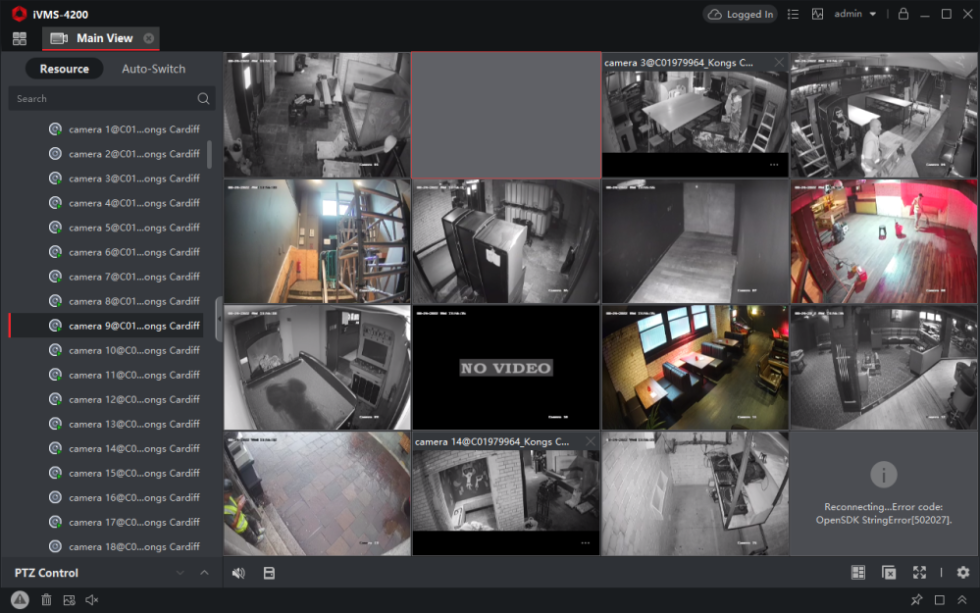Viewport: 980px width, 613px height.
Task: Open system settings via the gear icon
Action: (x=962, y=572)
